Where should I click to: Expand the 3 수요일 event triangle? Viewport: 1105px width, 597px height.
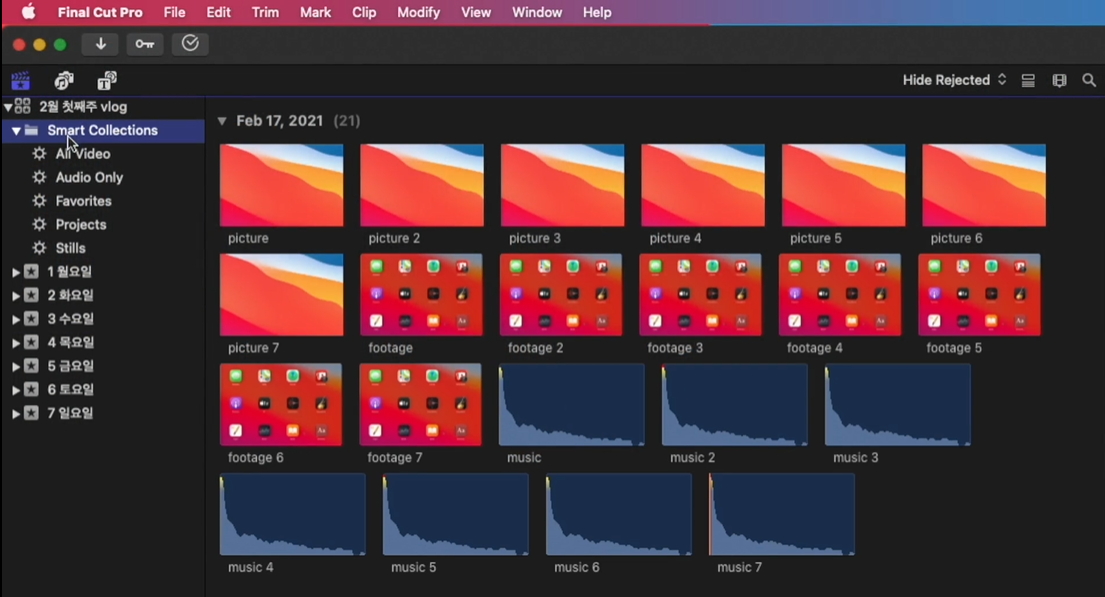tap(16, 319)
